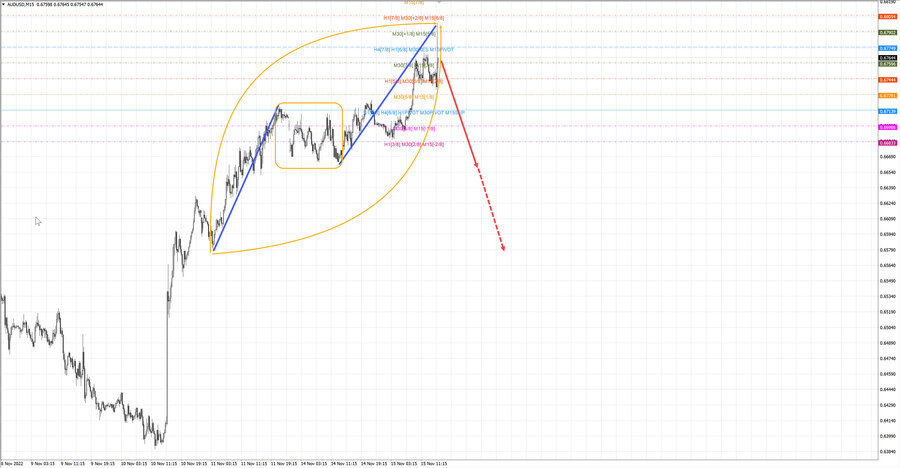Click the 15 Nov 03:15 time label
The width and height of the screenshot is (900, 468).
click(x=404, y=463)
